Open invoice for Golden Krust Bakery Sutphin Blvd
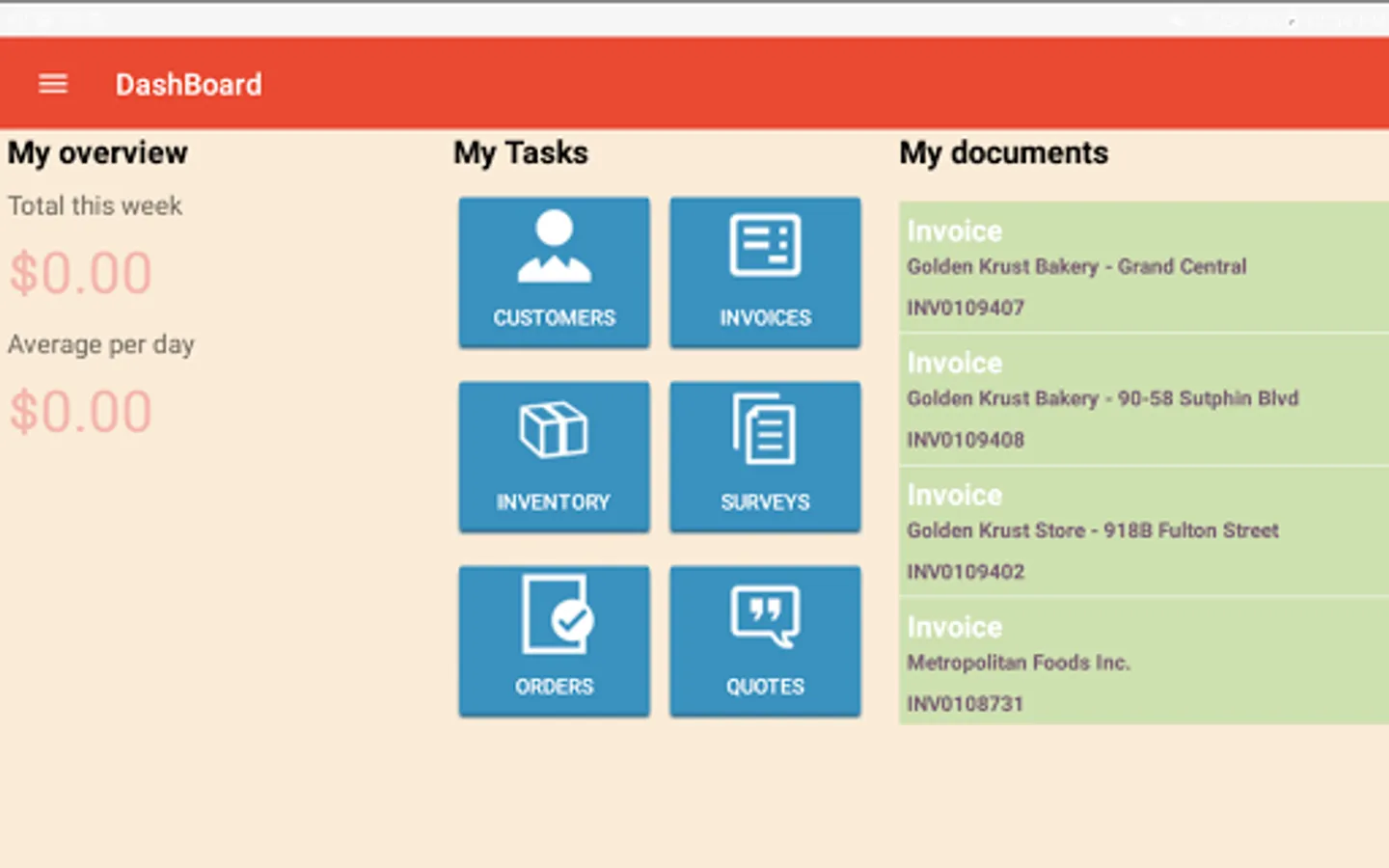Screen dimensions: 1389x868 [x=1144, y=399]
